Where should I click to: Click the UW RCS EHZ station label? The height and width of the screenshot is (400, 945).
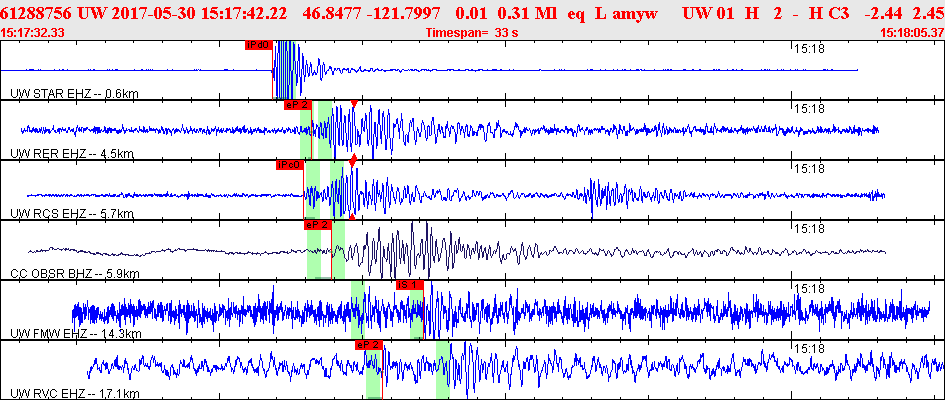coord(71,214)
